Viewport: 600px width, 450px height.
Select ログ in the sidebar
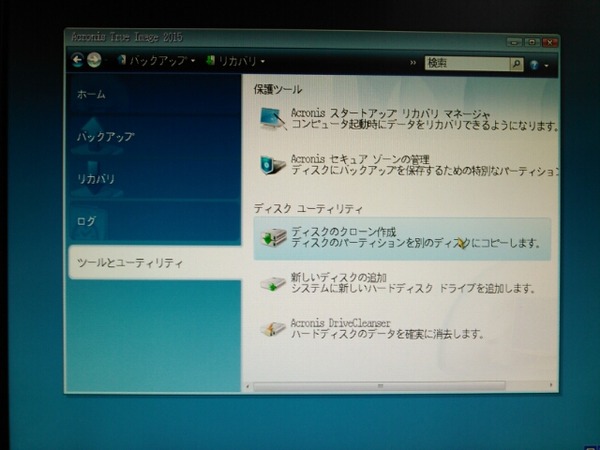coord(154,221)
